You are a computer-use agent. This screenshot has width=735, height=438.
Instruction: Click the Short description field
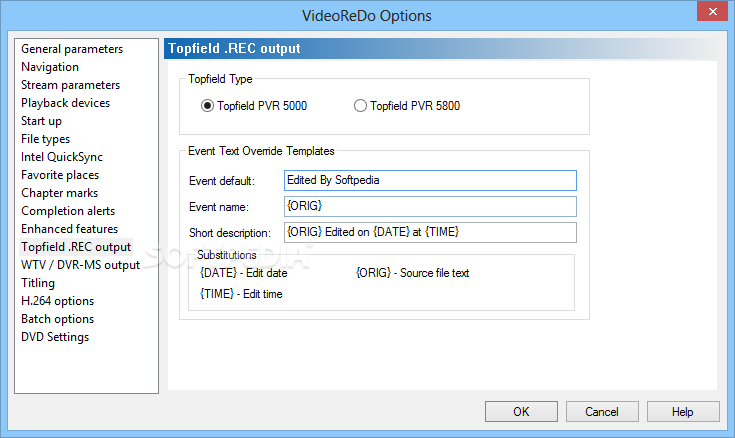click(431, 232)
